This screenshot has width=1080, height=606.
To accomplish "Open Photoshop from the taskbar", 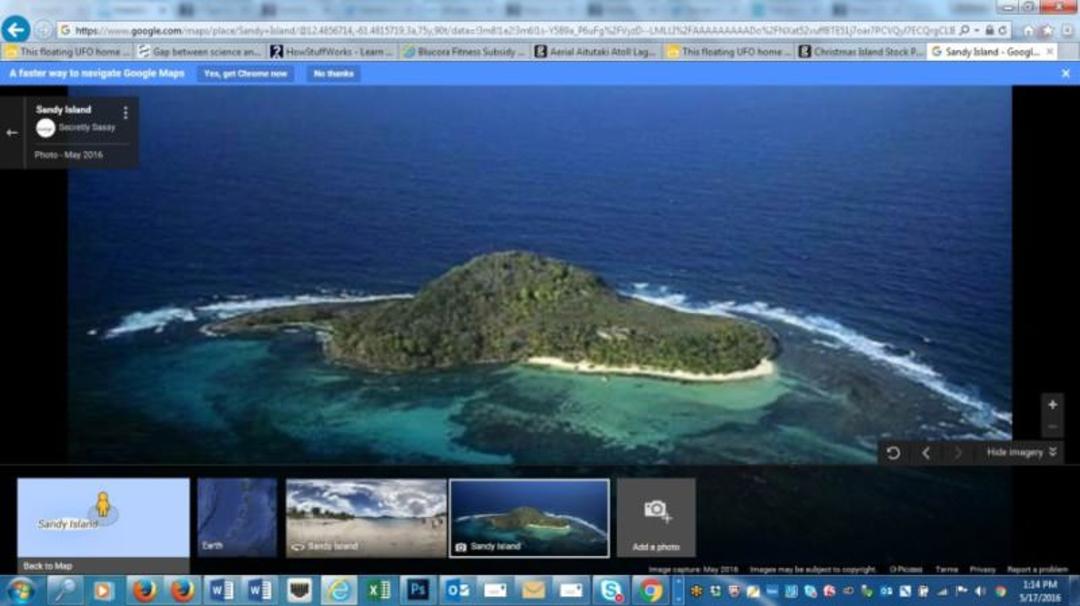I will coord(417,590).
